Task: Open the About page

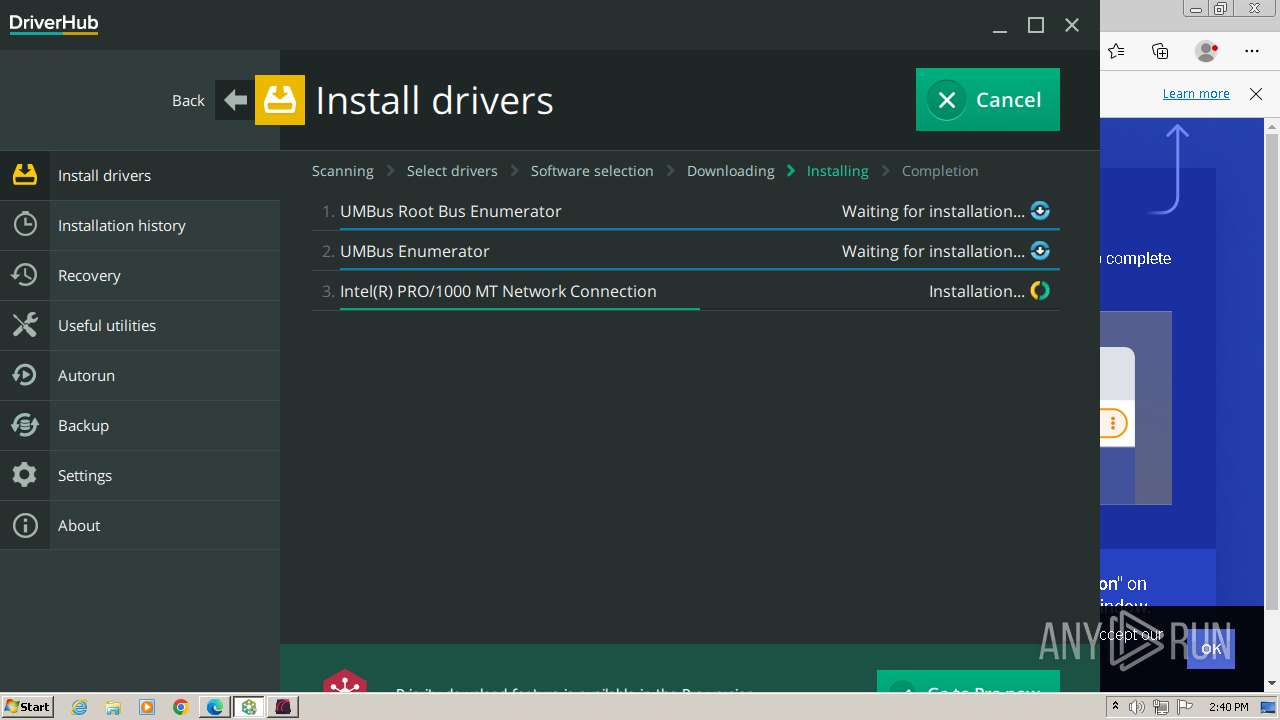Action: (x=140, y=525)
